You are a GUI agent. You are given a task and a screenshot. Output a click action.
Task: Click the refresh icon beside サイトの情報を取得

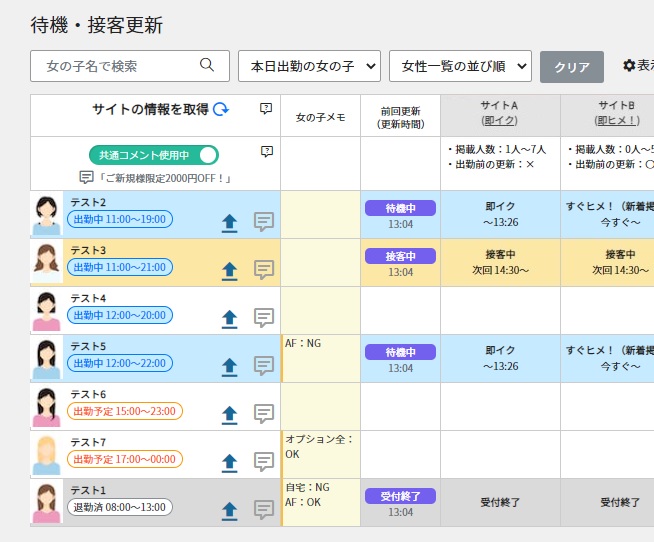coord(221,109)
